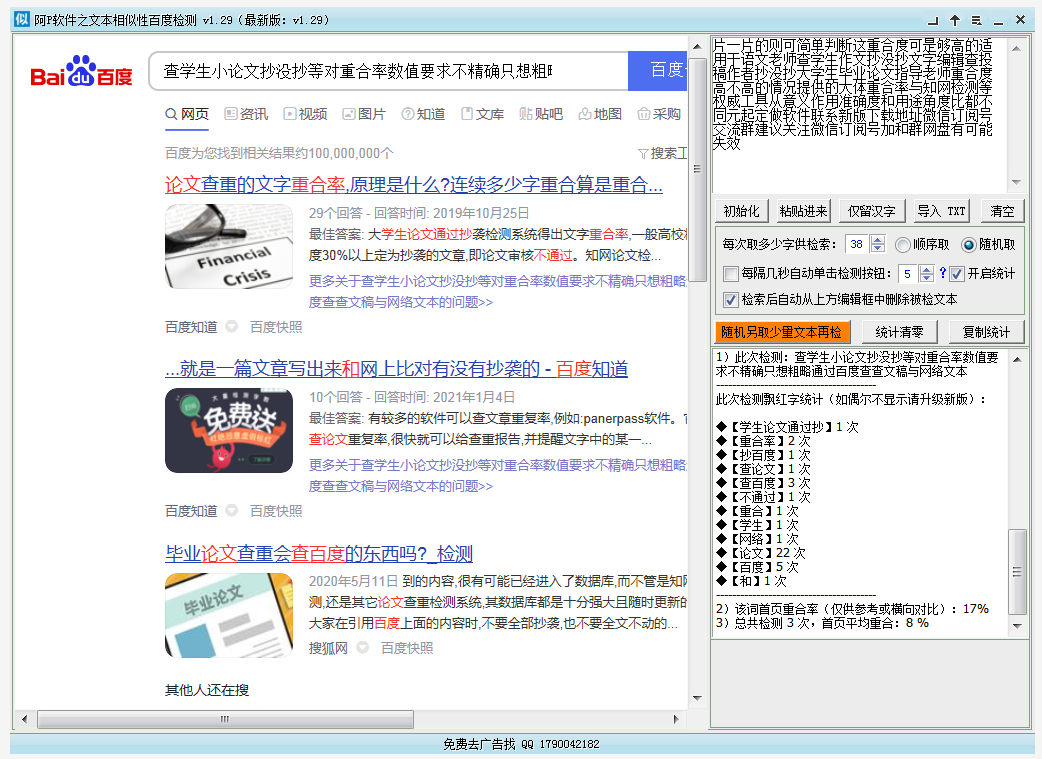Click the down arrow of the text editor scrollbar
This screenshot has height=759, width=1042.
[1016, 181]
